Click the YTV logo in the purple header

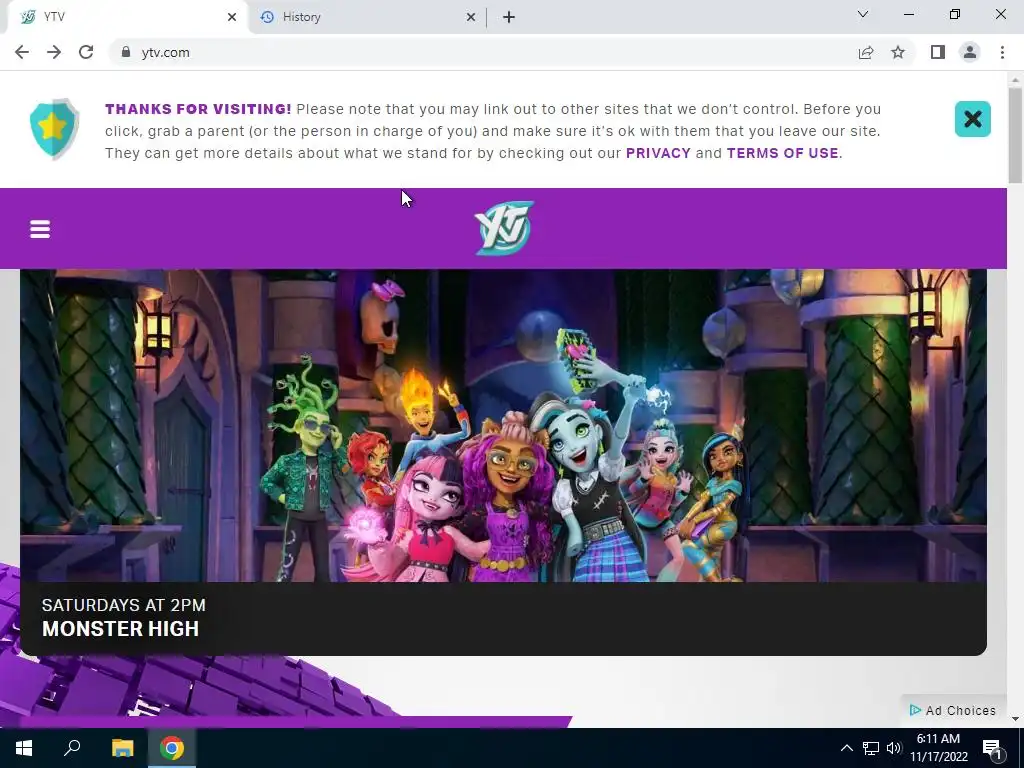point(504,228)
